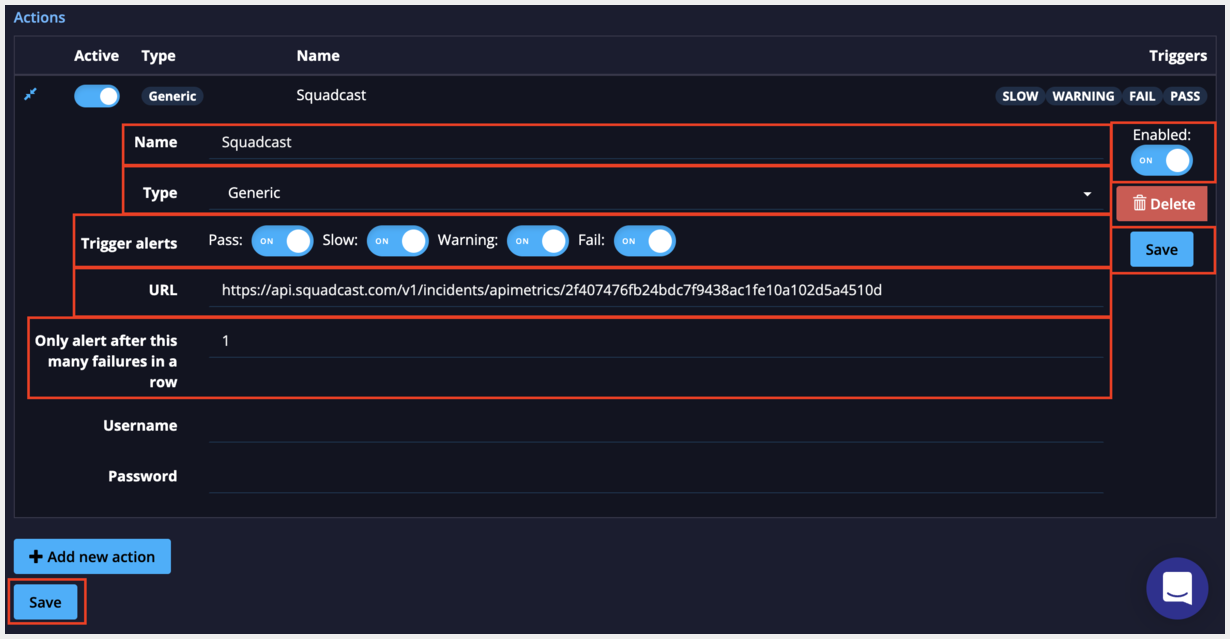Viewport: 1230px width, 639px height.
Task: Click the Name column header
Action: pos(318,56)
